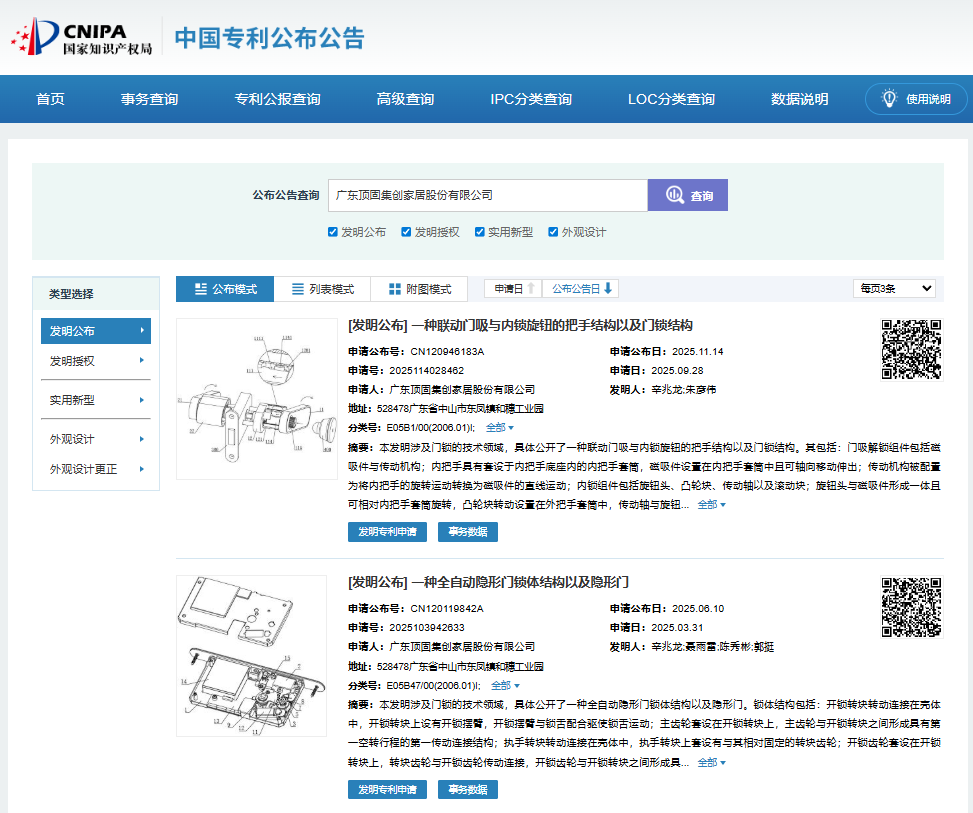Select 发明授权 in the type sidebar
Image resolution: width=973 pixels, height=813 pixels.
pyautogui.click(x=96, y=361)
